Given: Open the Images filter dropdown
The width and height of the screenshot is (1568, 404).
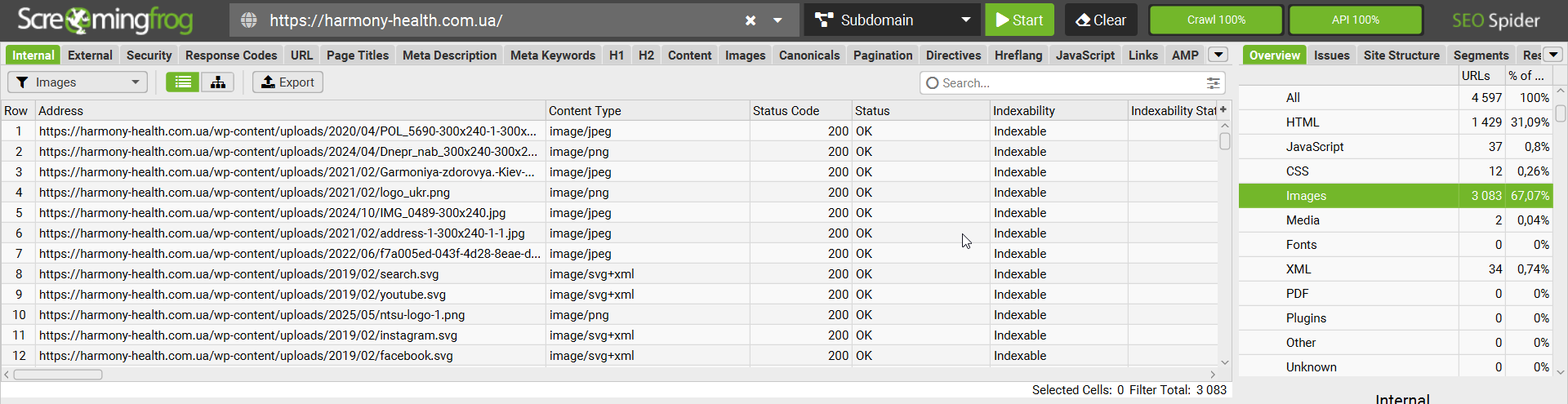Looking at the screenshot, I should 78,82.
